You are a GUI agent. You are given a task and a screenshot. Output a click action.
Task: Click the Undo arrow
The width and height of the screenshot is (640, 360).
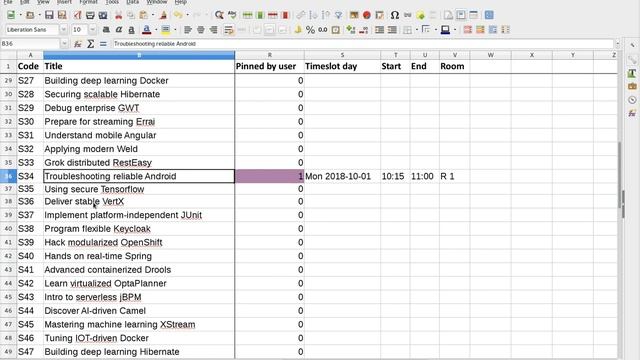(x=178, y=15)
